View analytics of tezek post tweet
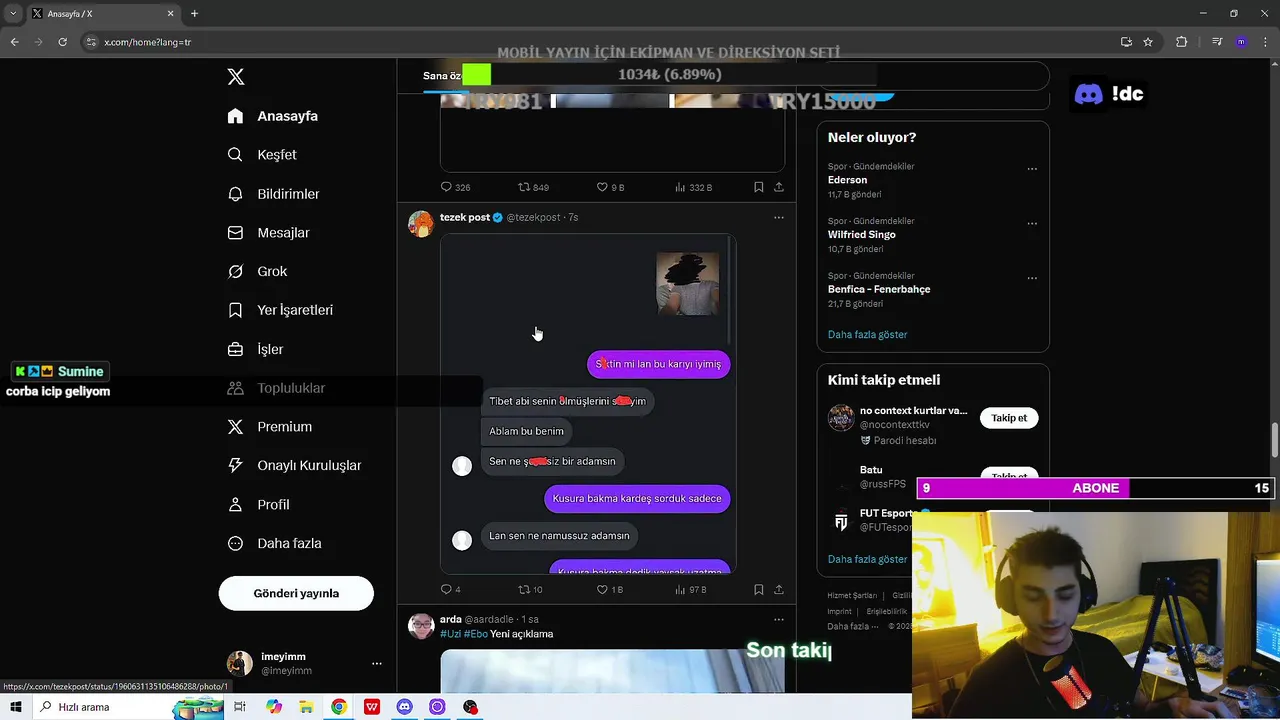The image size is (1280, 720). tap(691, 590)
